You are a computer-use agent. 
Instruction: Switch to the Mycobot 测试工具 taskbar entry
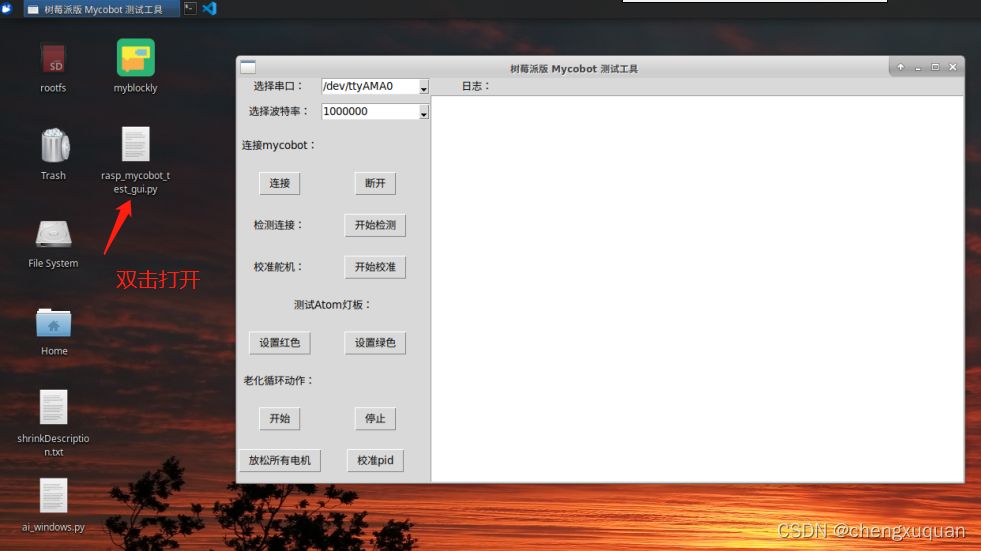[102, 9]
